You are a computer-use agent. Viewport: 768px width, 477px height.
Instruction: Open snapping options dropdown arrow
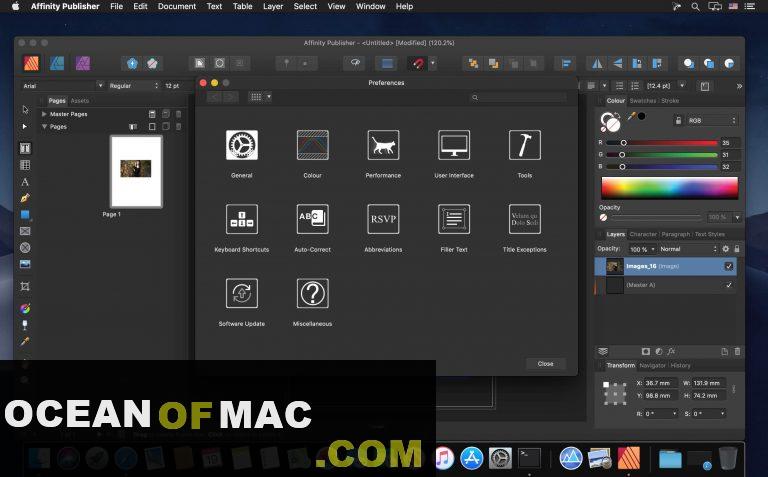(x=432, y=63)
